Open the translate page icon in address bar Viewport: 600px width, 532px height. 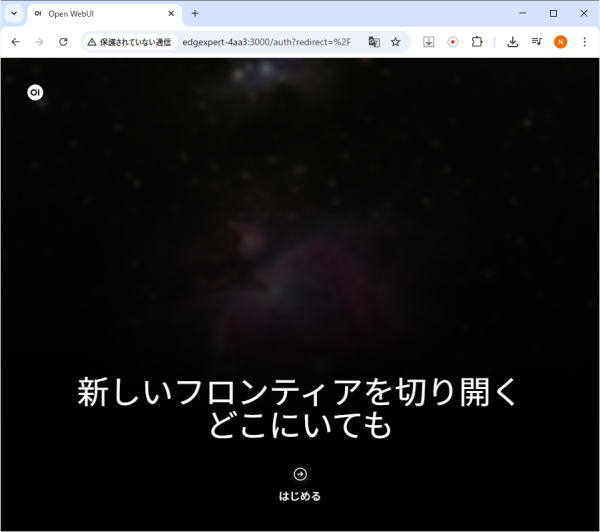(374, 42)
